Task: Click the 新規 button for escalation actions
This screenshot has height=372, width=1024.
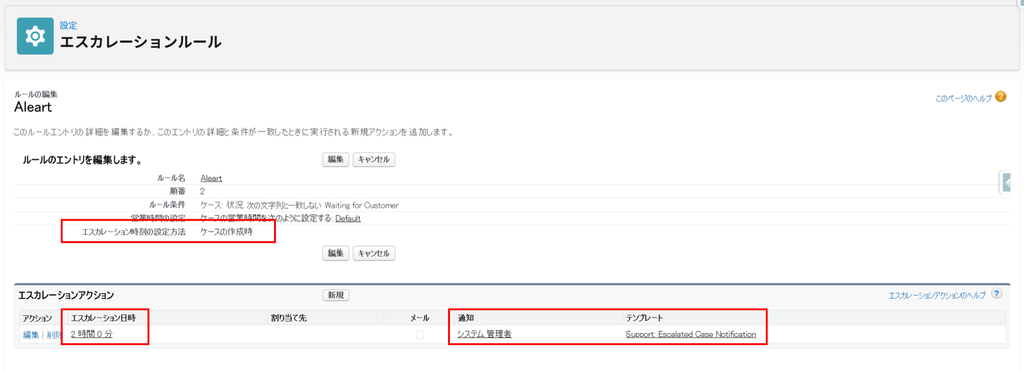Action: click(x=336, y=295)
